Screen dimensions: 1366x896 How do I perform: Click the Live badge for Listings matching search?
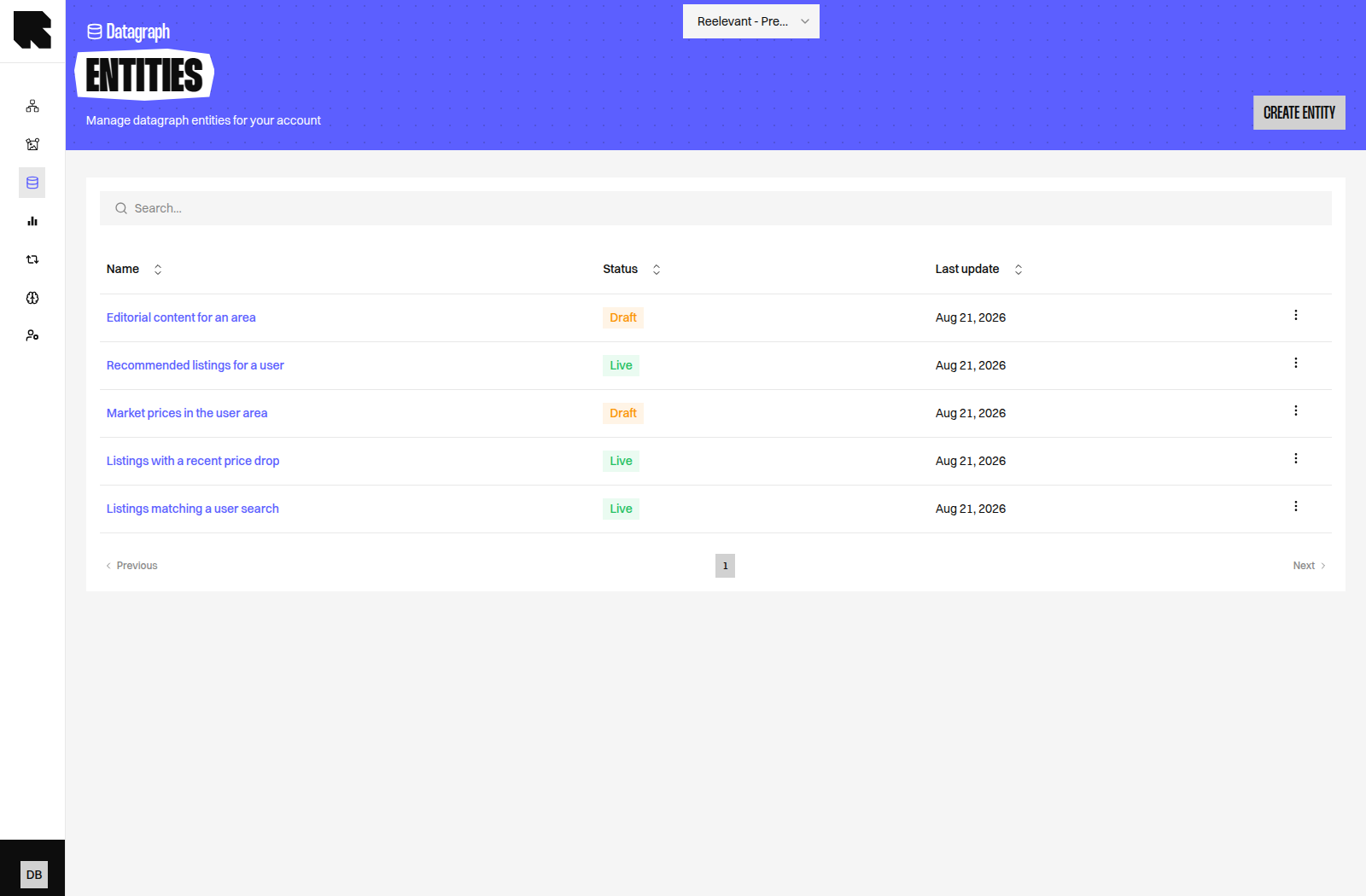click(x=621, y=509)
